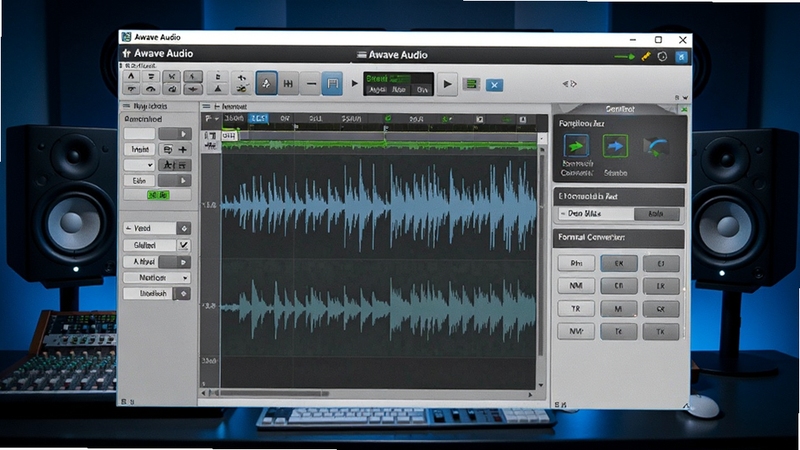This screenshot has width=800, height=450.
Task: Toggle the dark arrow switch in the top left row
Action: pyautogui.click(x=174, y=134)
